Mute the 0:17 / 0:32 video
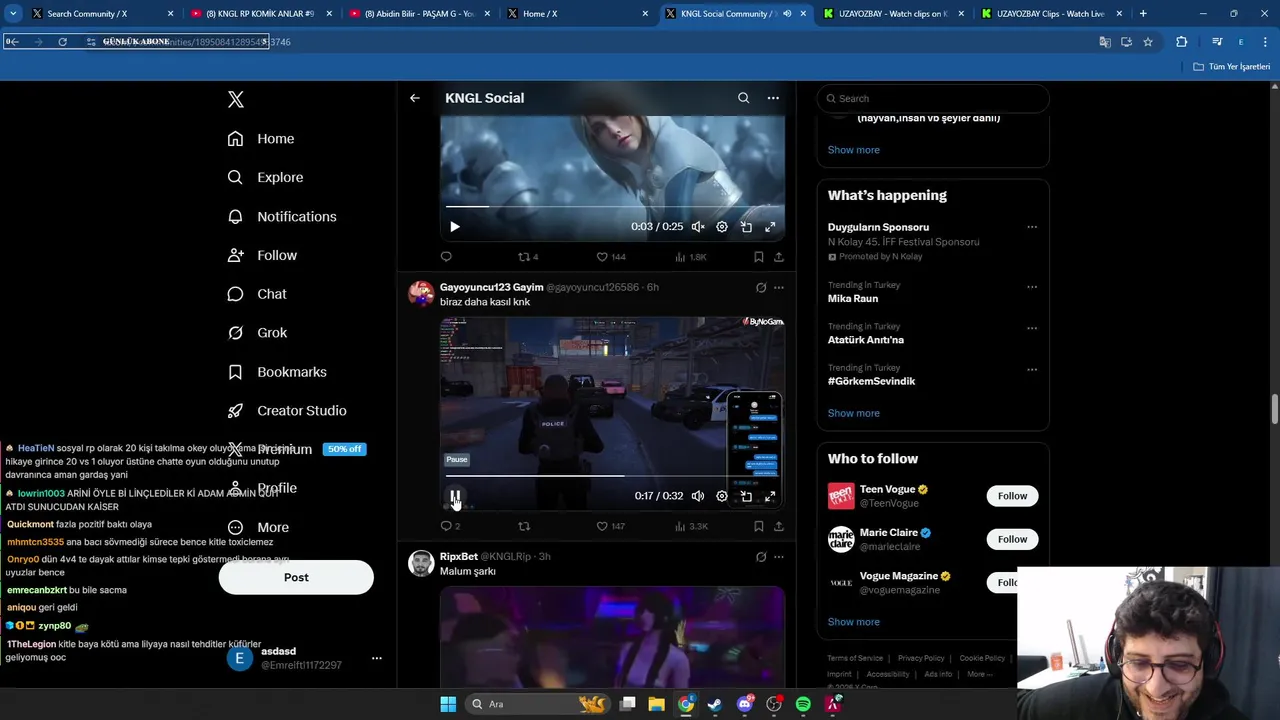 698,496
